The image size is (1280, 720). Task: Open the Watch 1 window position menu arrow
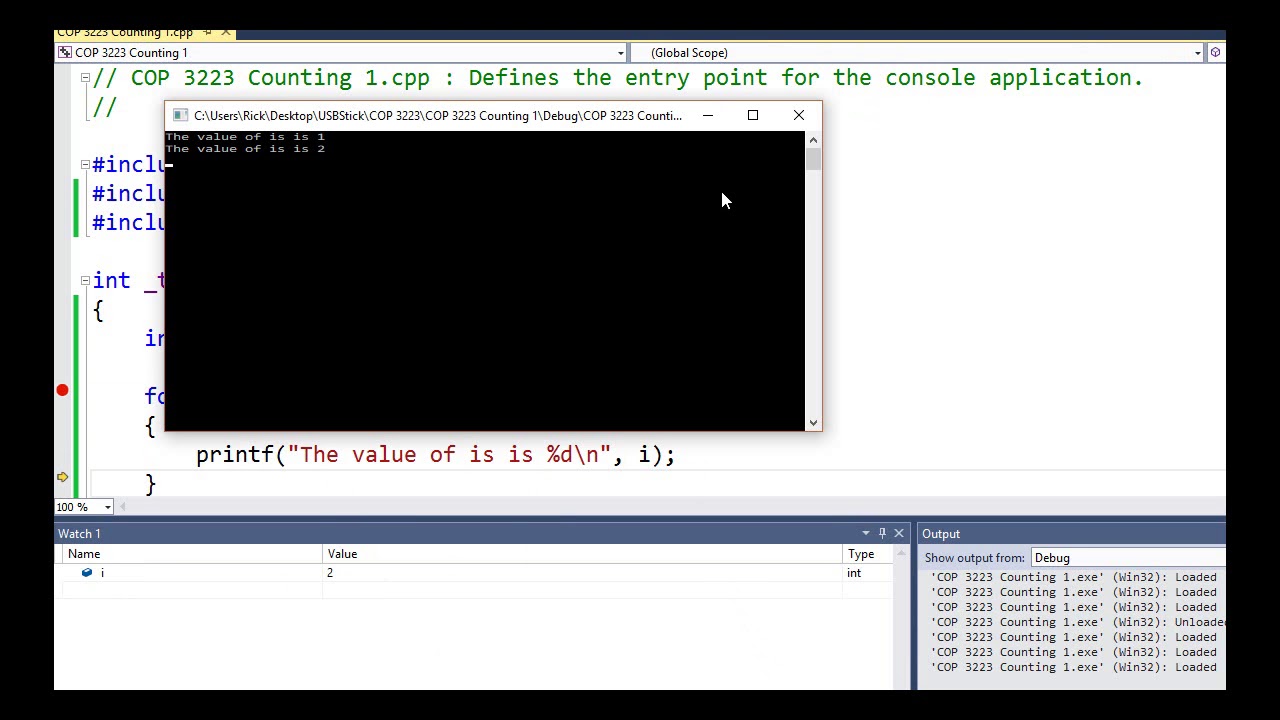click(x=865, y=534)
